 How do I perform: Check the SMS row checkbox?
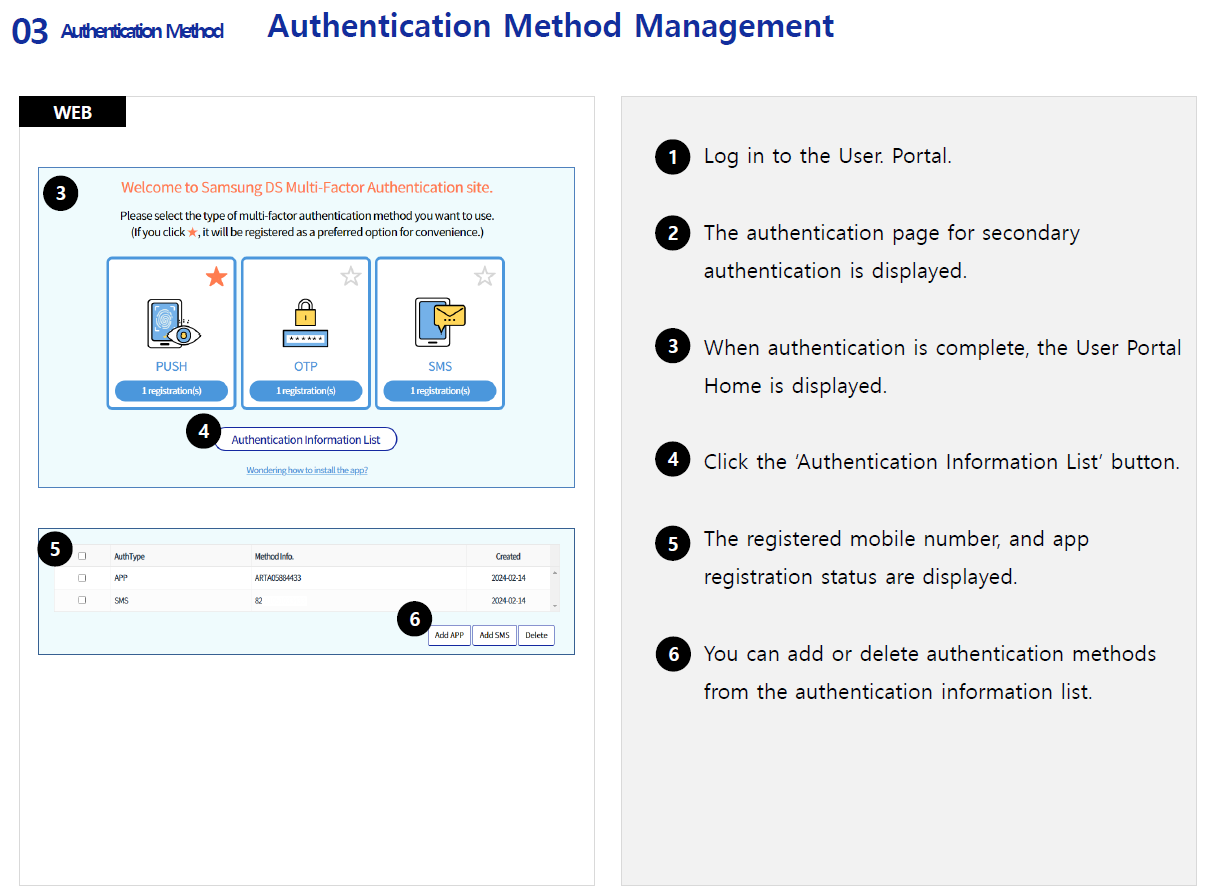[82, 600]
